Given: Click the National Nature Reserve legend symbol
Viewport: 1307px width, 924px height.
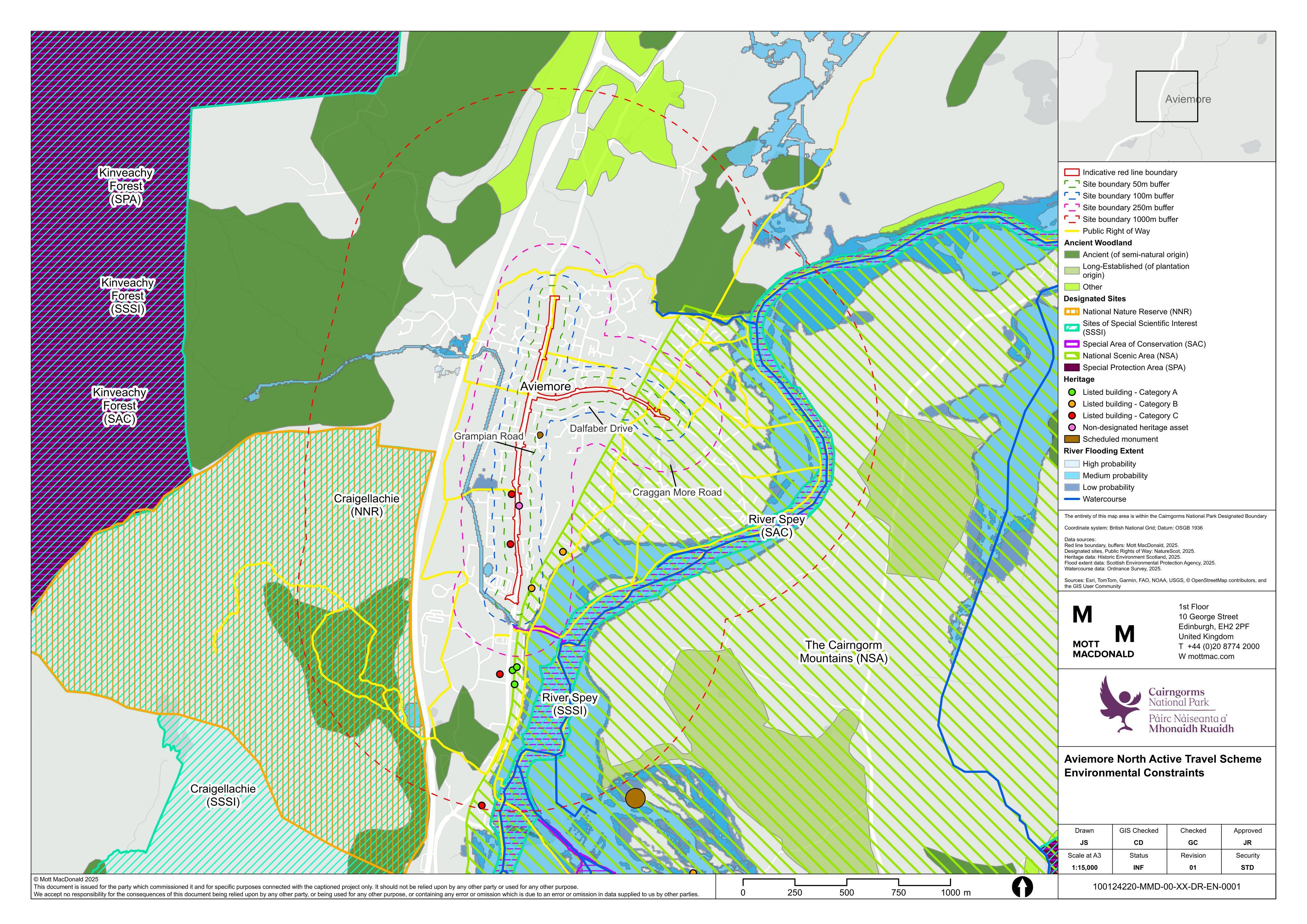Looking at the screenshot, I should pos(1072,312).
